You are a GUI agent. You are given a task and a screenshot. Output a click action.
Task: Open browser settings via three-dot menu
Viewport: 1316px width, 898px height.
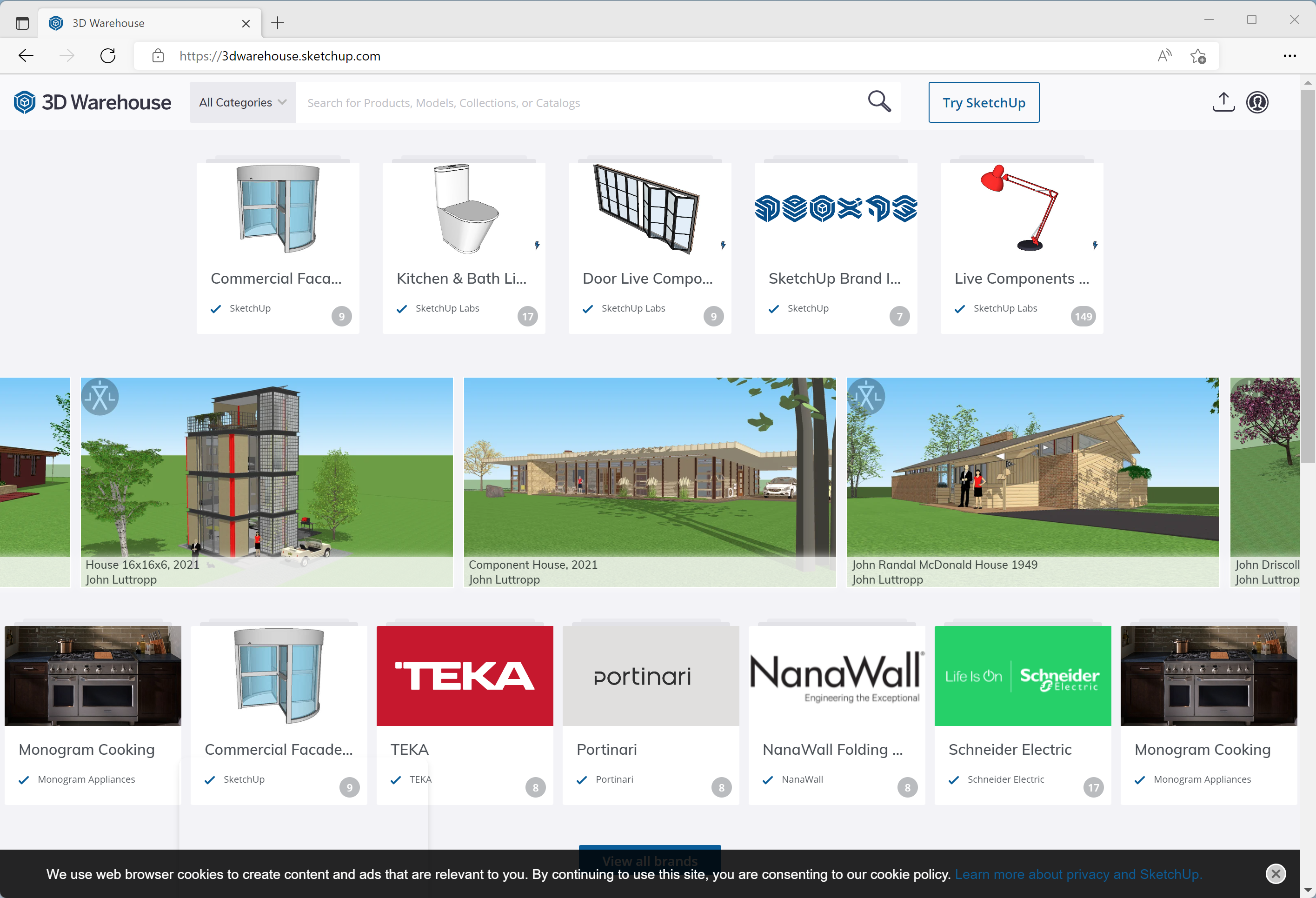pyautogui.click(x=1290, y=55)
